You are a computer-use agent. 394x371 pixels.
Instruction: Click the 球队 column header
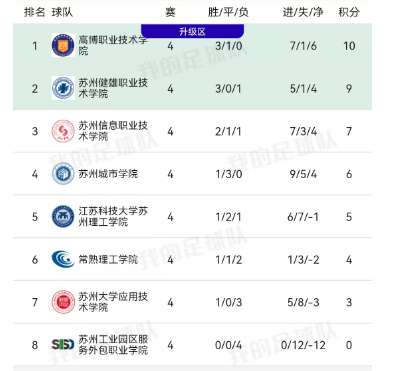click(x=62, y=12)
